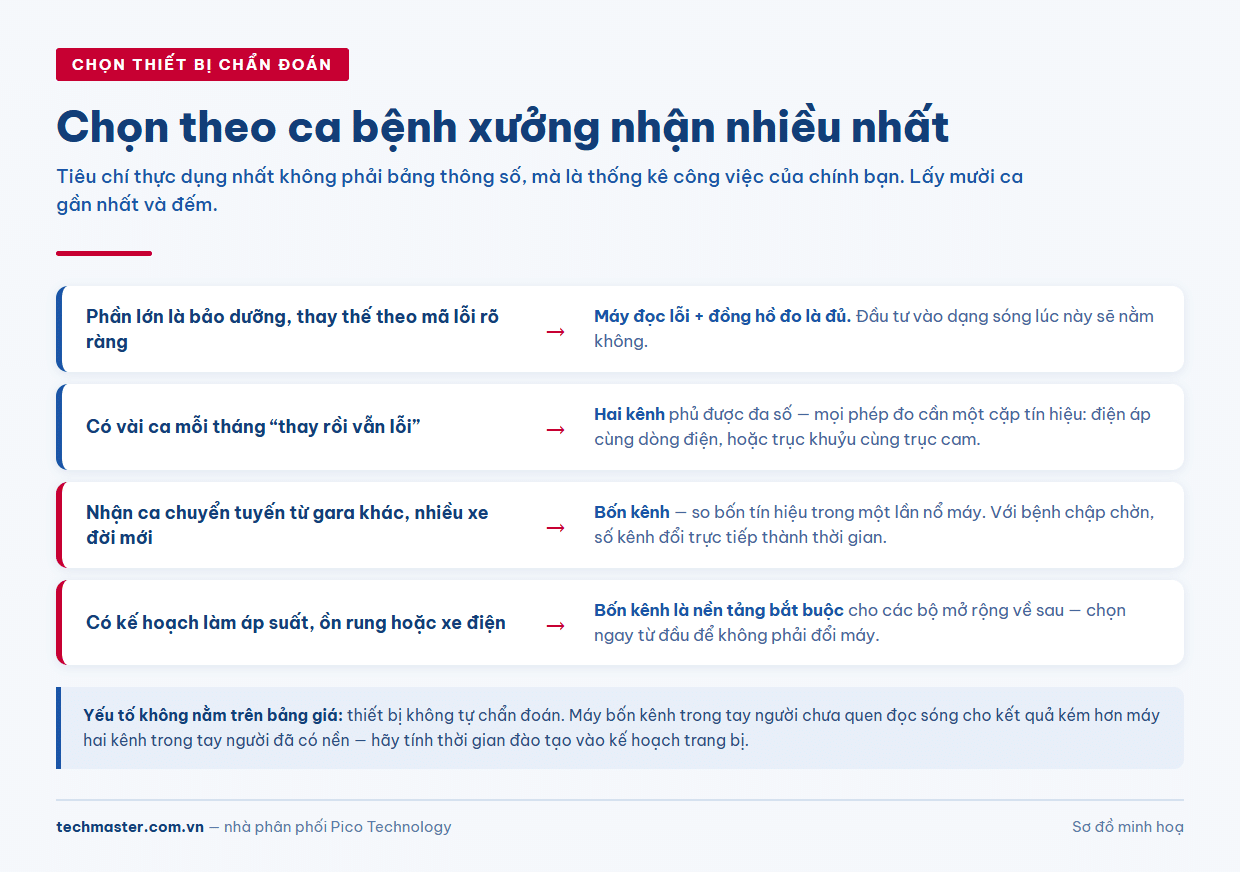
Task: Click 'nhà phân phối Pico Technology' footer text
Action: click(338, 827)
